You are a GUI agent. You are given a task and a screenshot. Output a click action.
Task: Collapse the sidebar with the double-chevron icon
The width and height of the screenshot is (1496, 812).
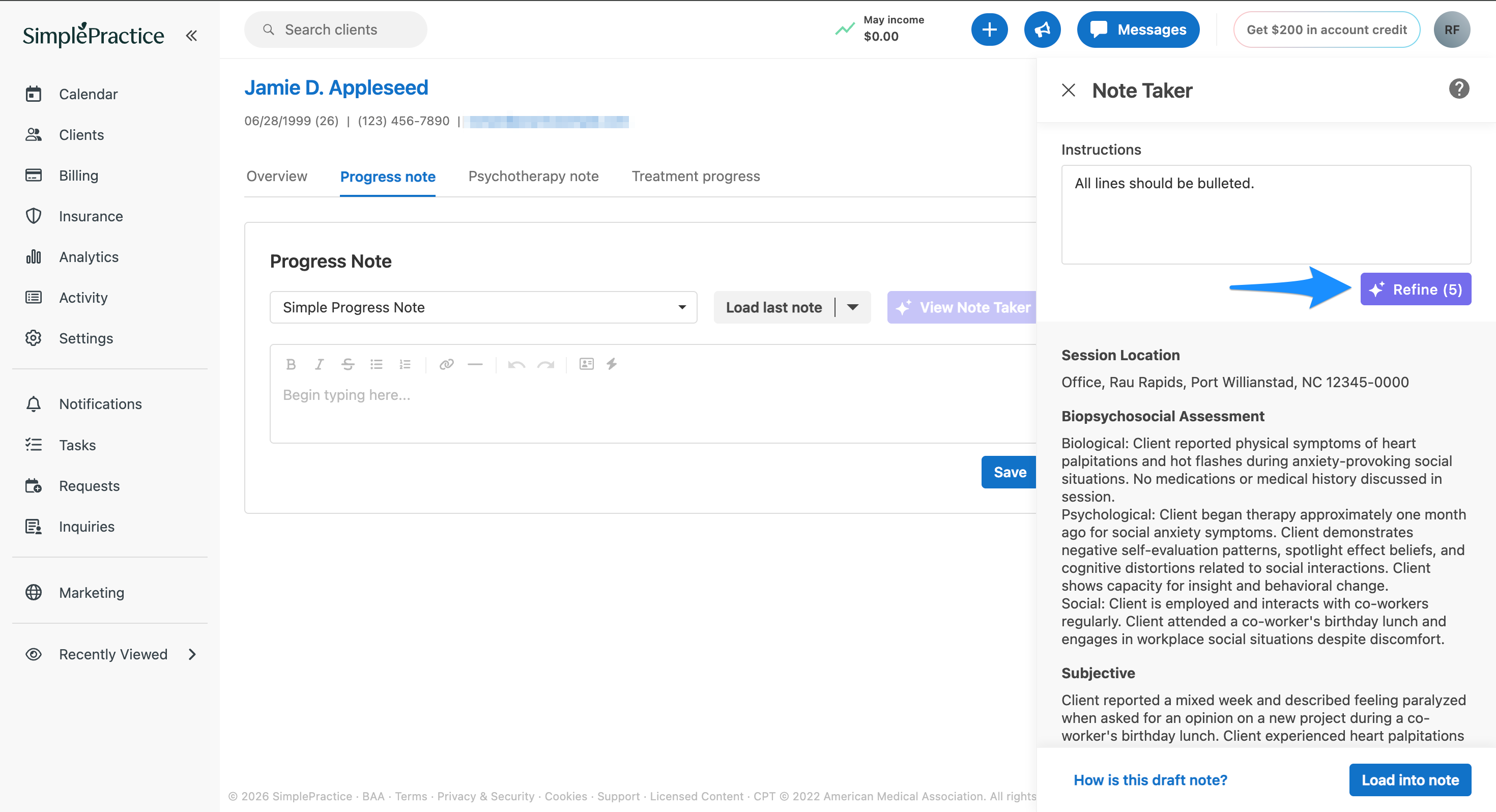click(x=191, y=36)
